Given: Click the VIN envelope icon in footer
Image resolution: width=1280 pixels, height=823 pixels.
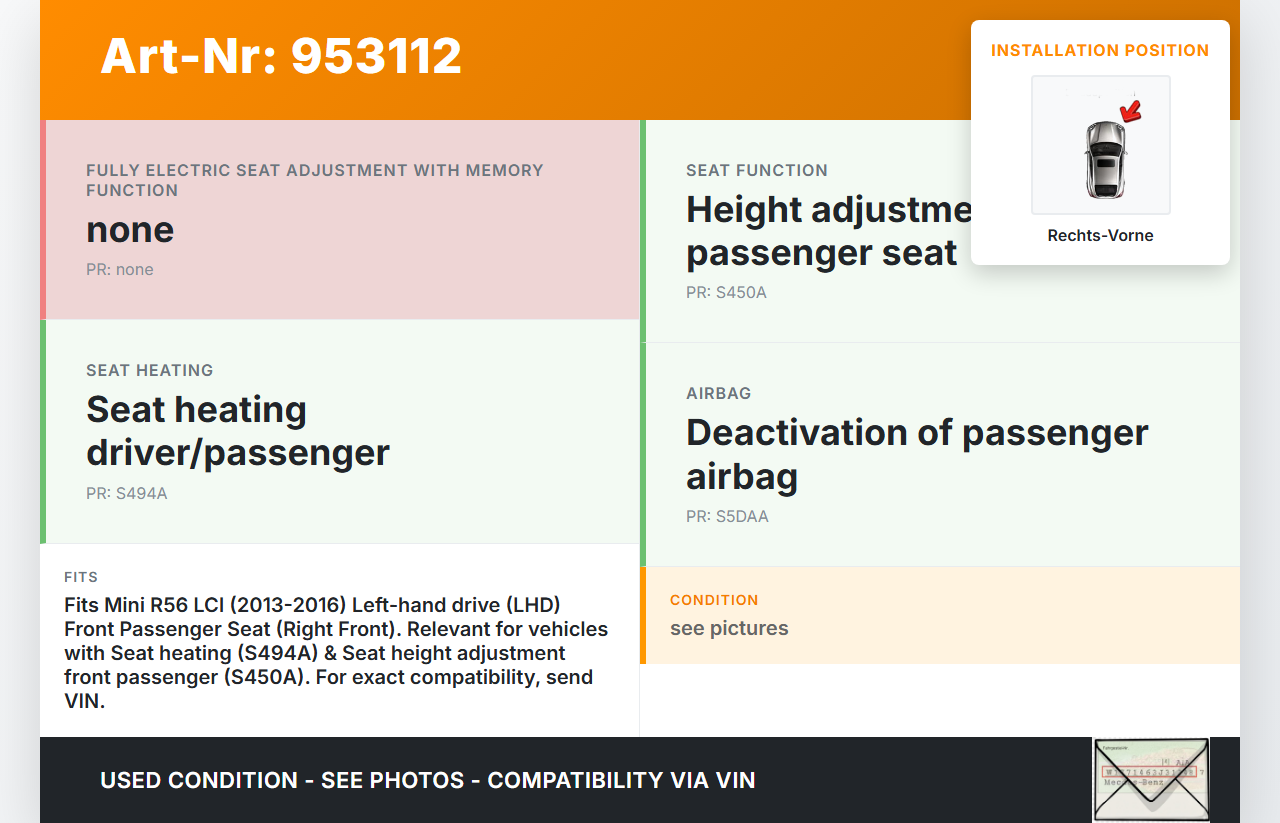Looking at the screenshot, I should (x=1150, y=779).
